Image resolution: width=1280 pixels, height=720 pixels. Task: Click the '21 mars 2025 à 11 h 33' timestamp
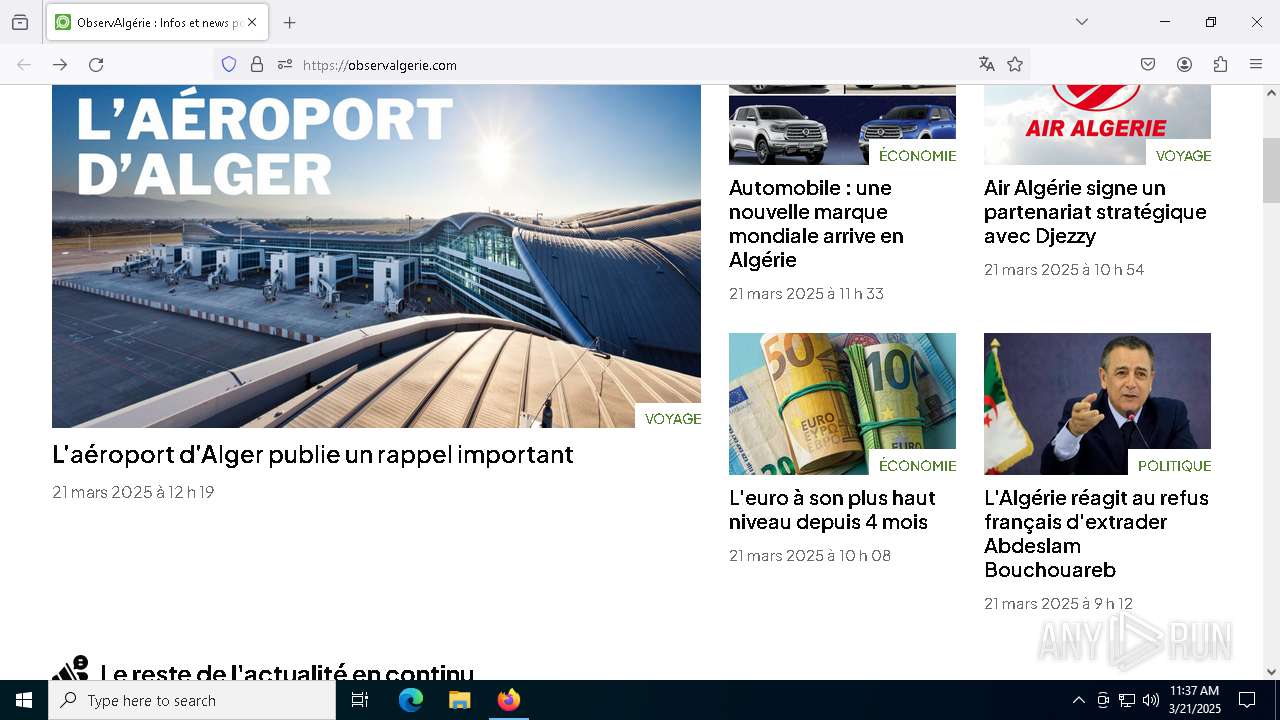point(806,293)
